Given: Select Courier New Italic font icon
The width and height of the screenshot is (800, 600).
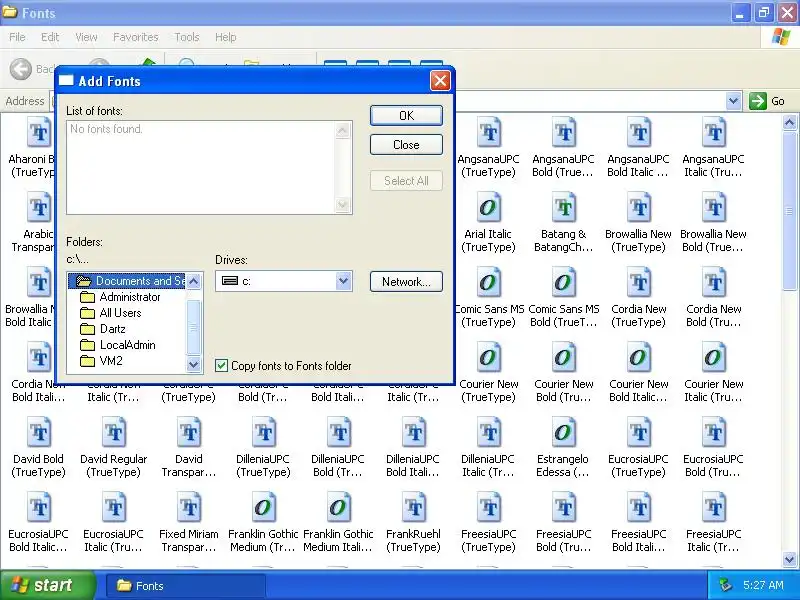Looking at the screenshot, I should [713, 358].
